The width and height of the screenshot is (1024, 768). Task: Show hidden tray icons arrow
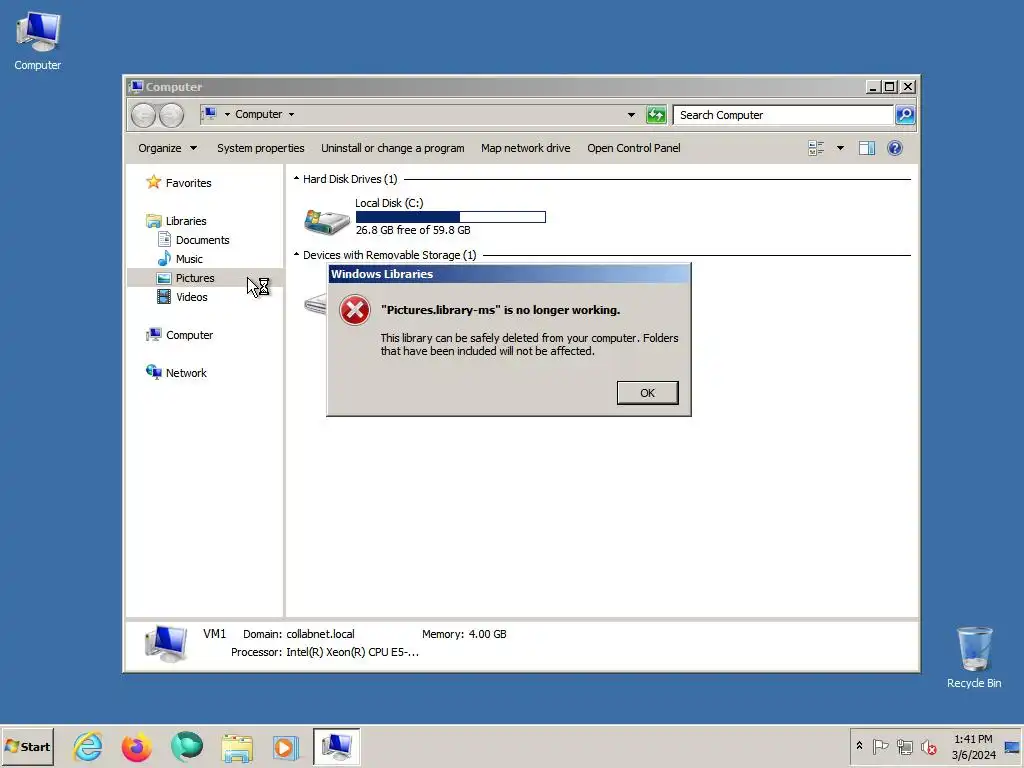pos(859,746)
